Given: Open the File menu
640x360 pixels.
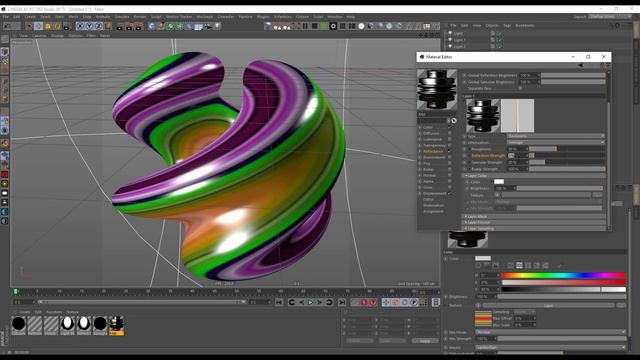Looking at the screenshot, I should (x=6, y=17).
